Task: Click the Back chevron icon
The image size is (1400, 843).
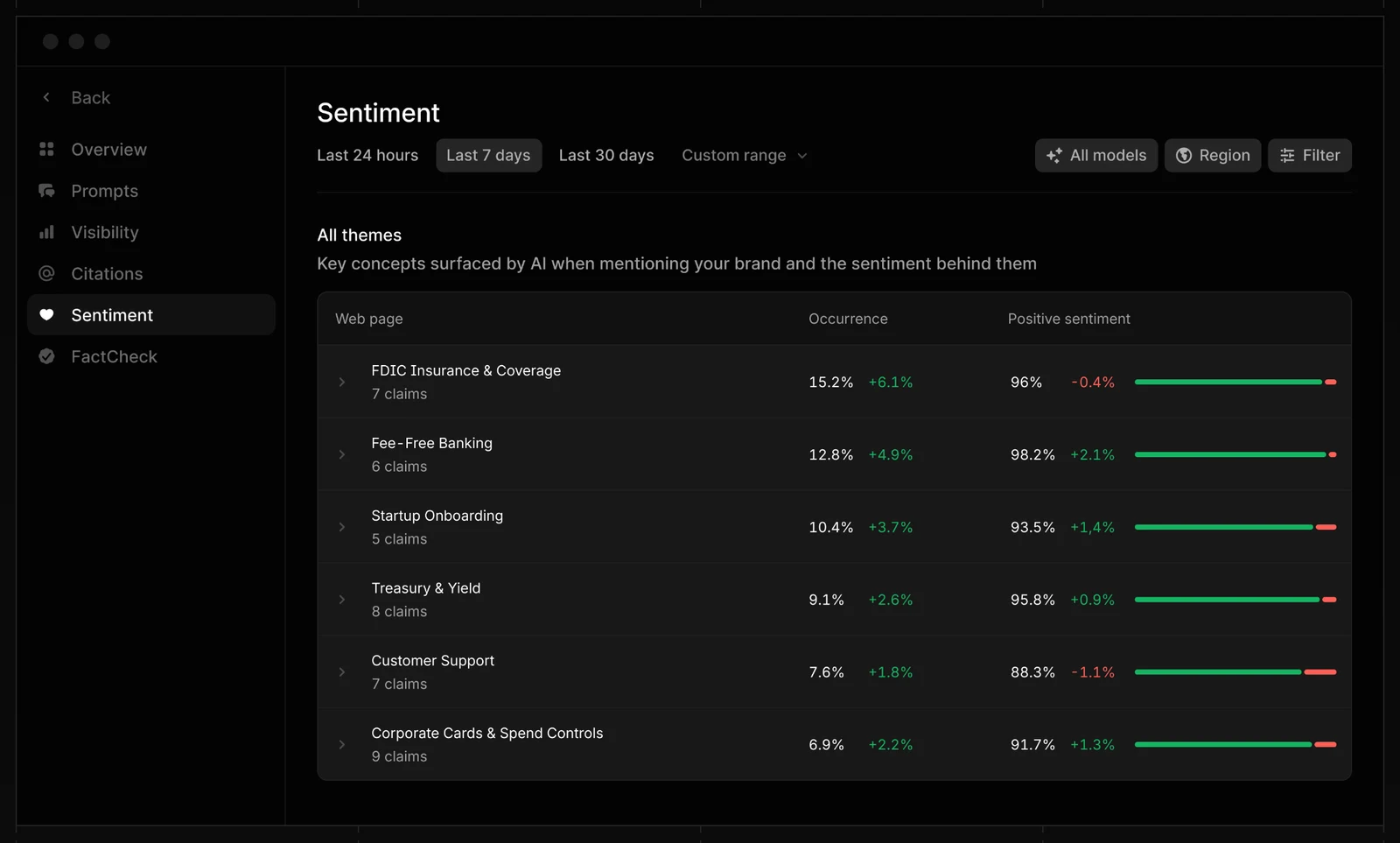Action: click(46, 97)
